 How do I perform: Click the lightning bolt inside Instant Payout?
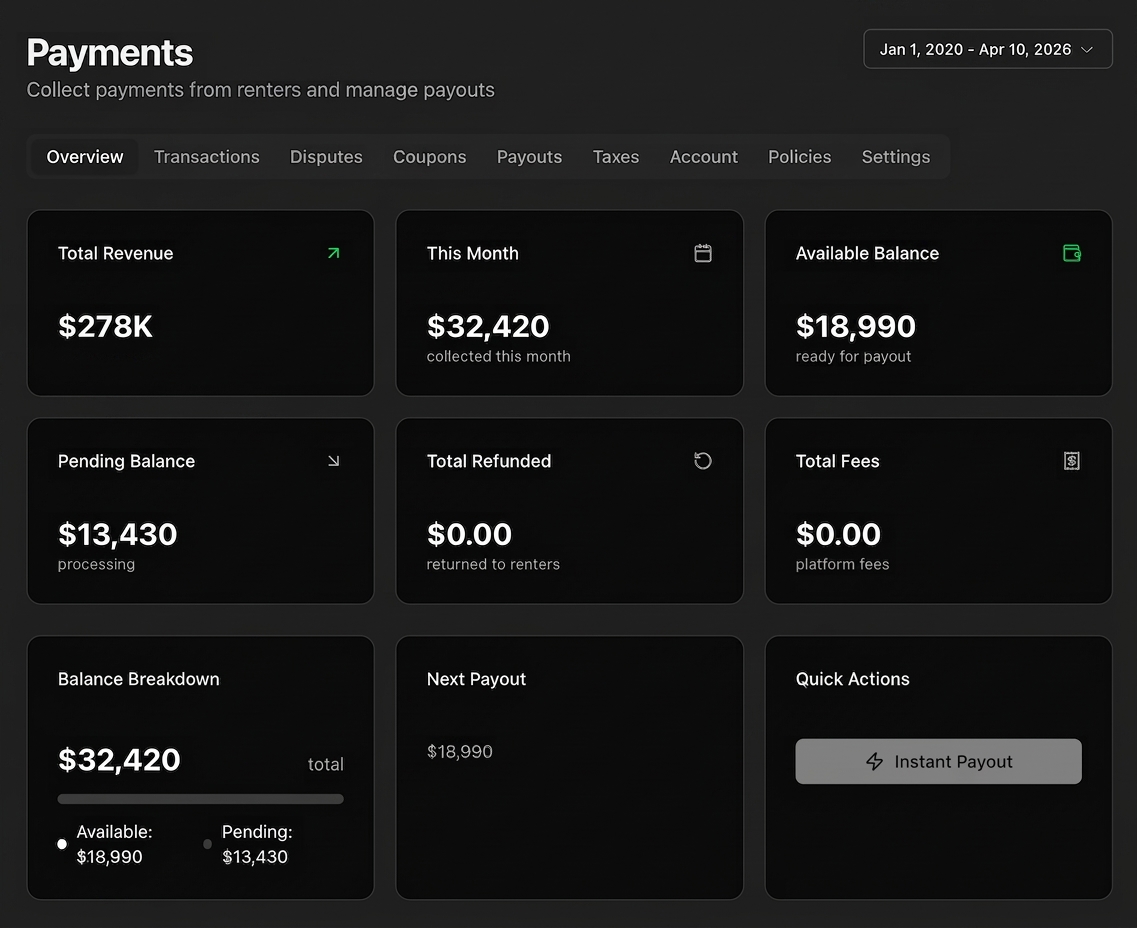click(x=878, y=761)
